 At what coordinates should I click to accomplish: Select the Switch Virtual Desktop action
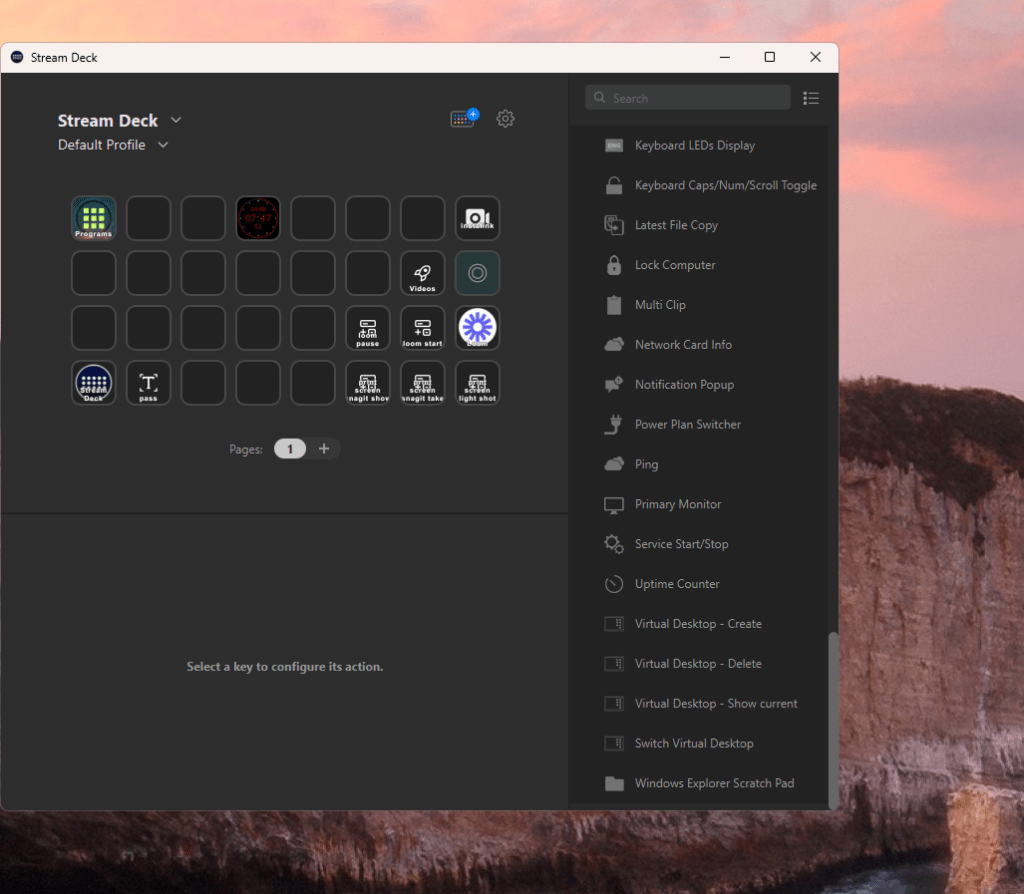pos(694,743)
